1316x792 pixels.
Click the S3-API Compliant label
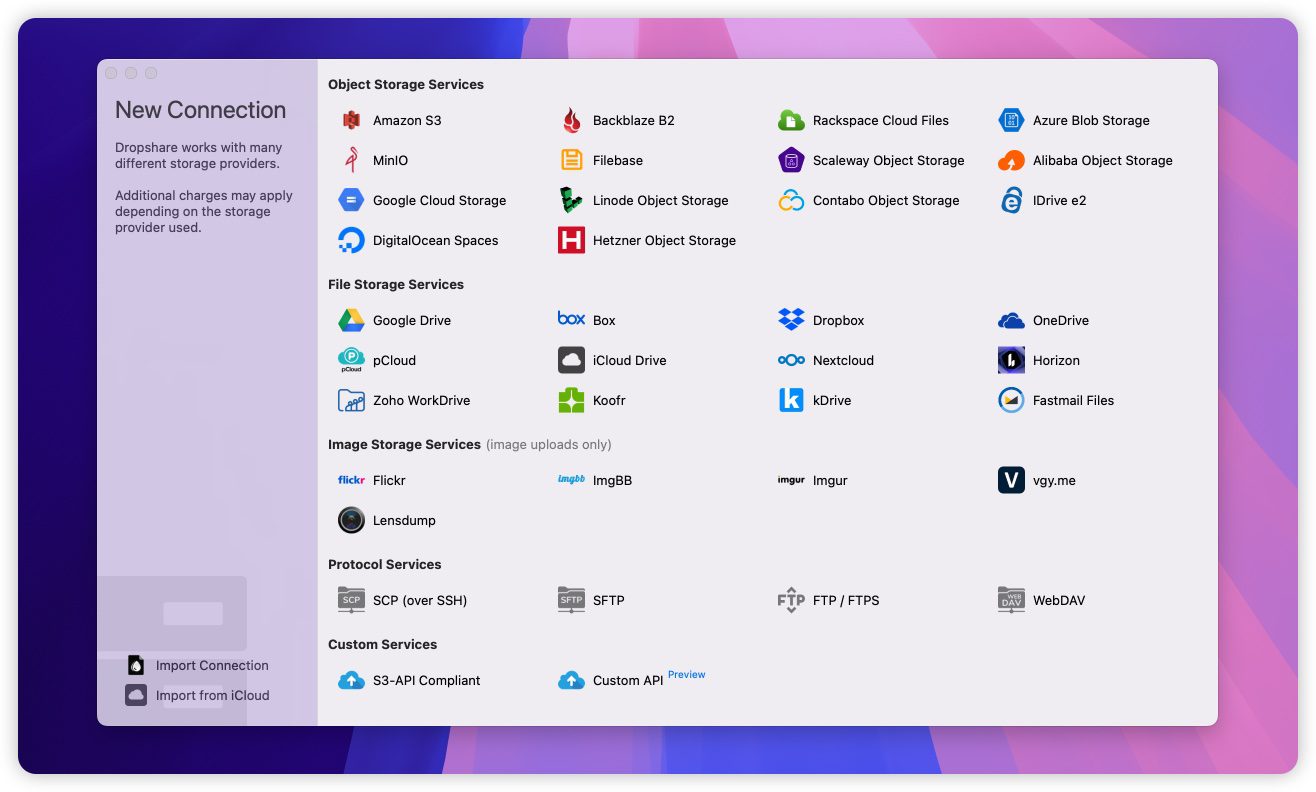tap(427, 680)
